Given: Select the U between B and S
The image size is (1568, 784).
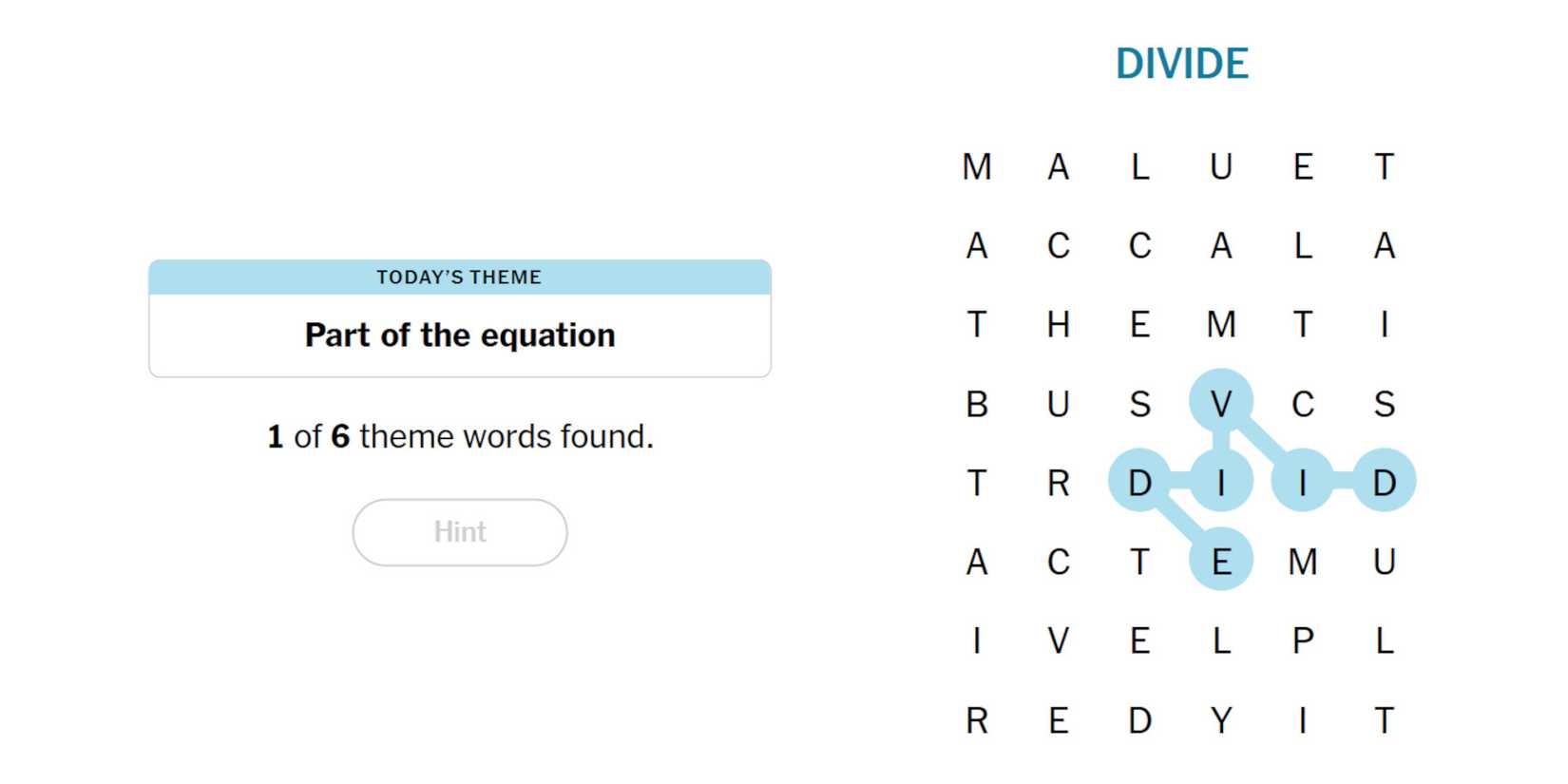Looking at the screenshot, I should tap(1059, 404).
